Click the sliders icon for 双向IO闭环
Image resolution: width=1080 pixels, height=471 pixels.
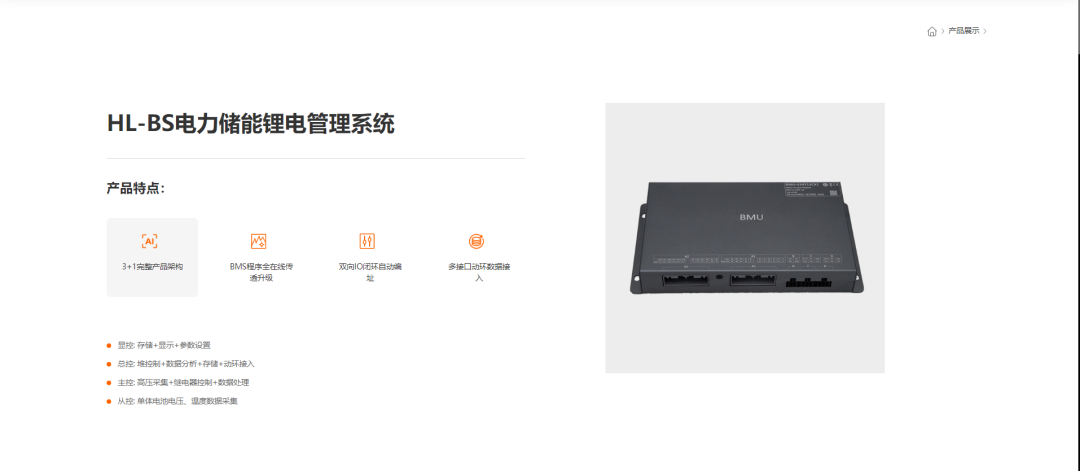click(367, 241)
